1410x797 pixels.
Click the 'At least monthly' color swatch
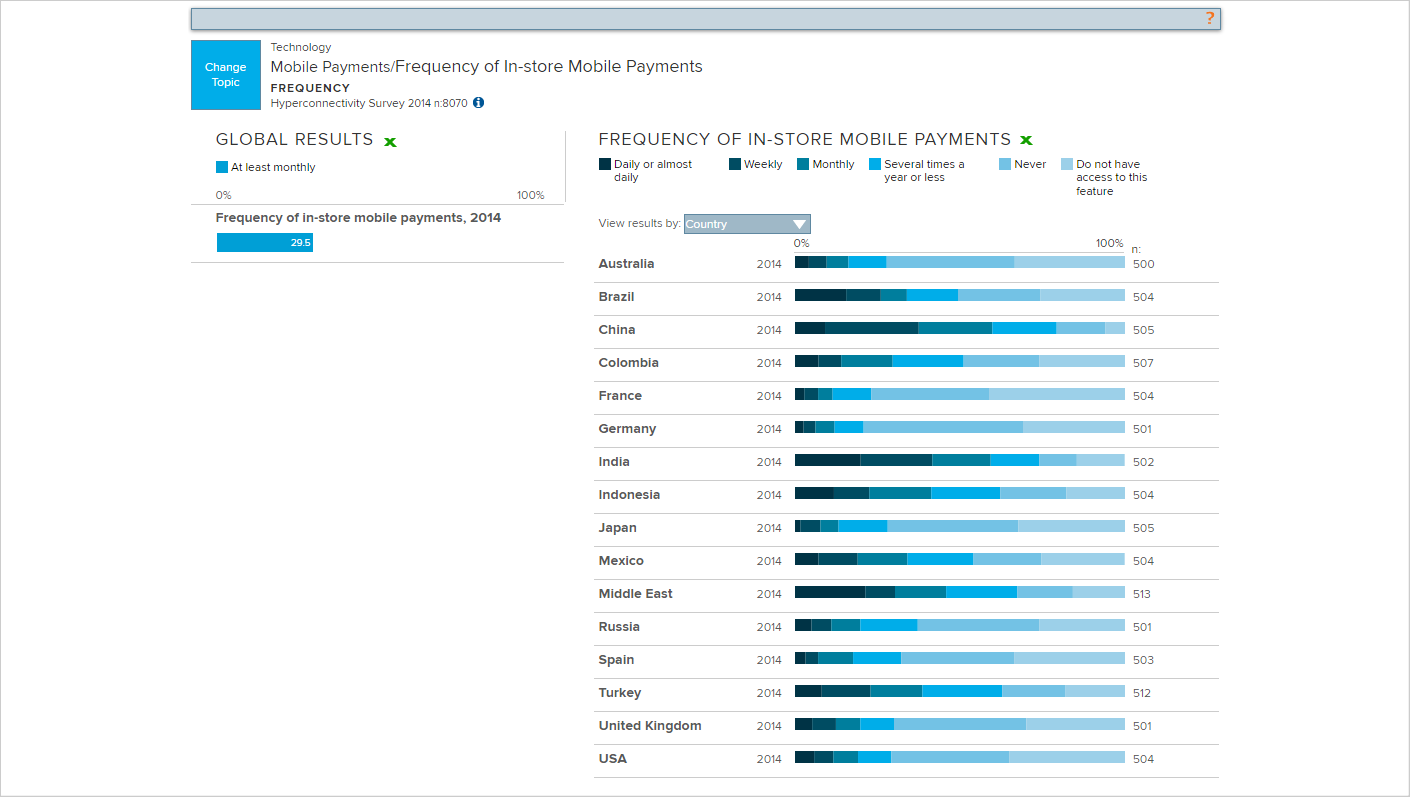tap(222, 166)
